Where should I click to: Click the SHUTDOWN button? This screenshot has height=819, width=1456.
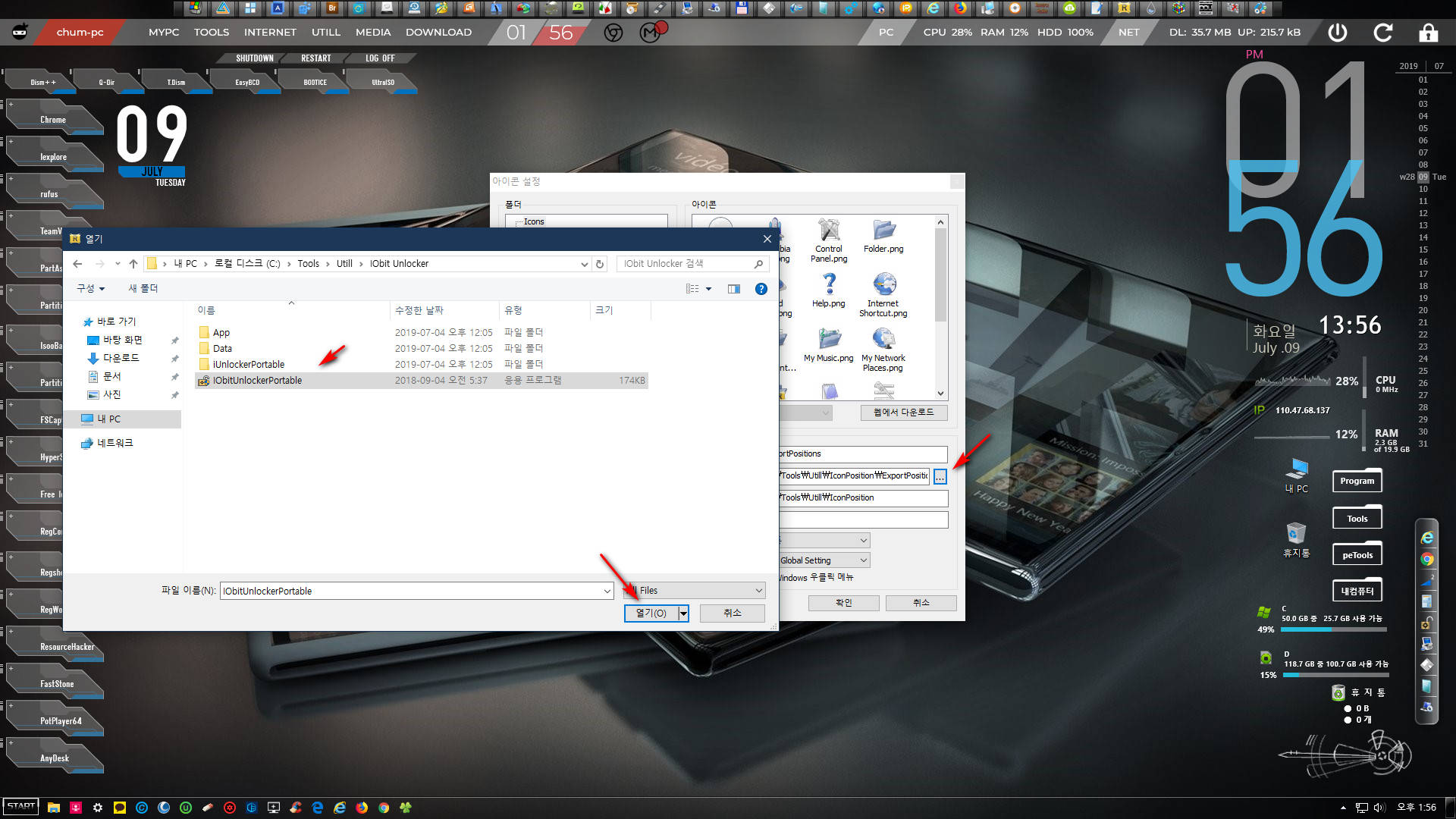255,58
